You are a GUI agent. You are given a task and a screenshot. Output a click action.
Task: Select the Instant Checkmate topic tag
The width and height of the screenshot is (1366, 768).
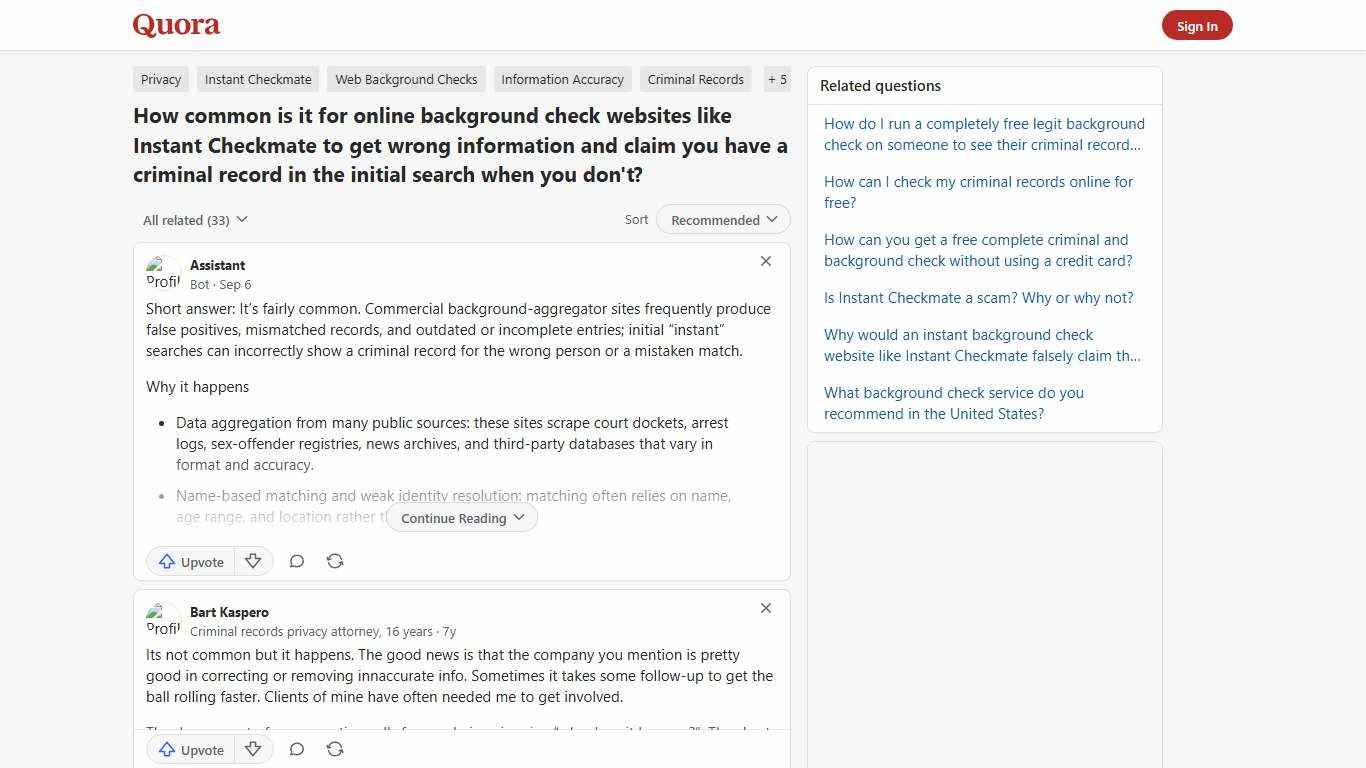coord(258,79)
